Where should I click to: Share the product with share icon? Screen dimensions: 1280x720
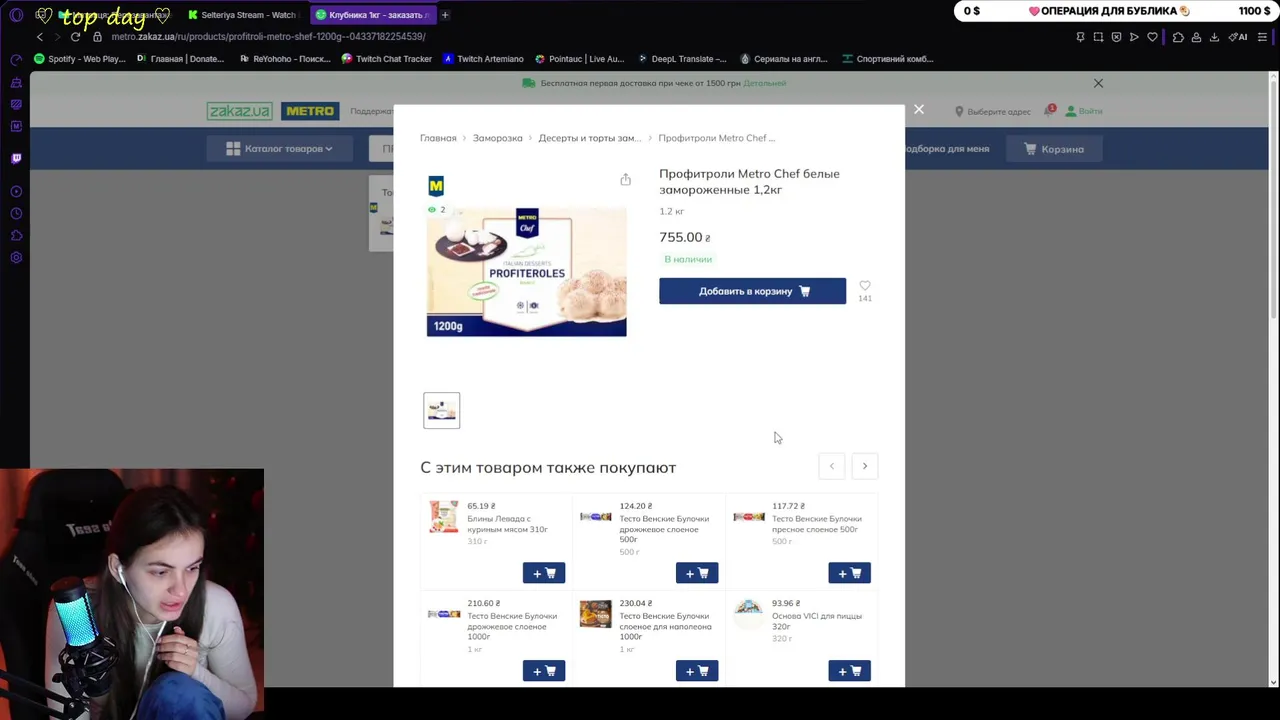[625, 179]
